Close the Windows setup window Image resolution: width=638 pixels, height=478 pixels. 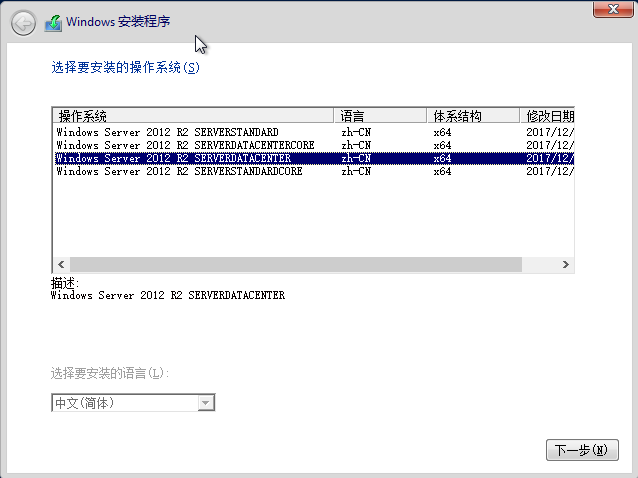pyautogui.click(x=613, y=9)
